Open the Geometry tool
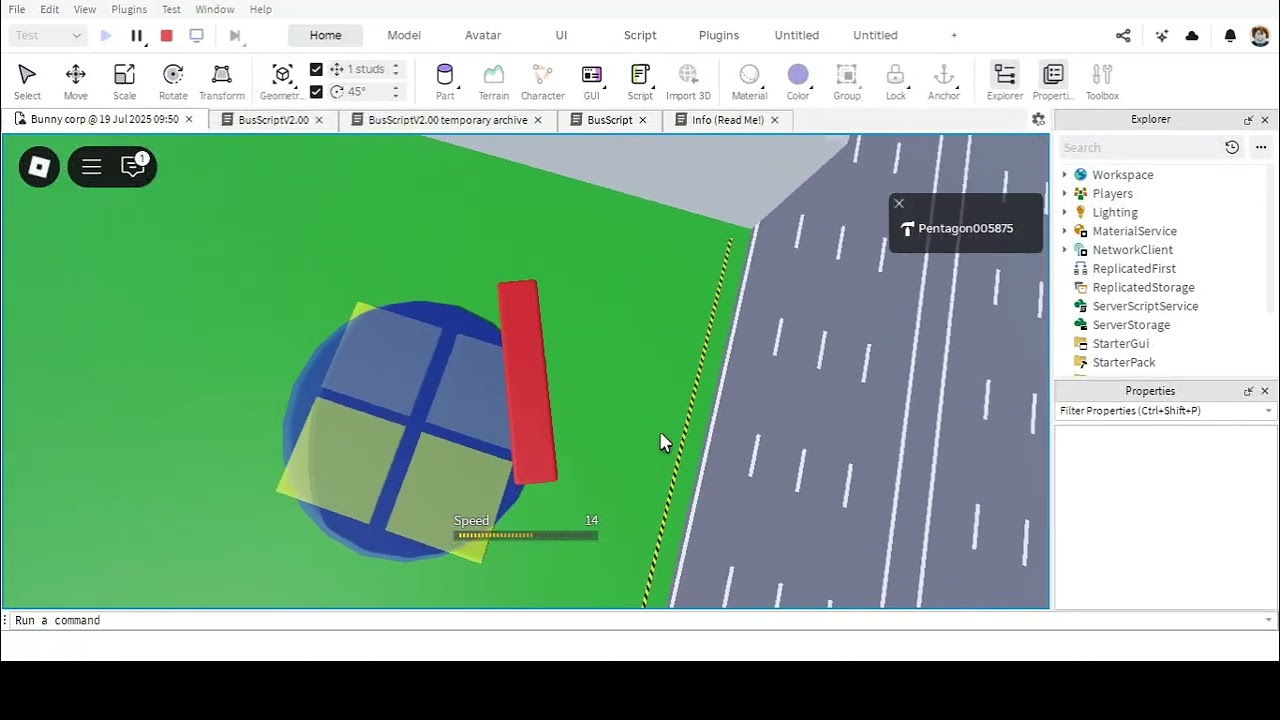The height and width of the screenshot is (720, 1280). point(282,82)
